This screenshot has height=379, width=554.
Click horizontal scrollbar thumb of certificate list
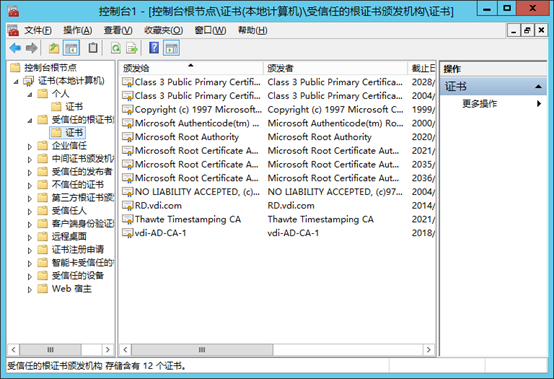tap(202, 350)
